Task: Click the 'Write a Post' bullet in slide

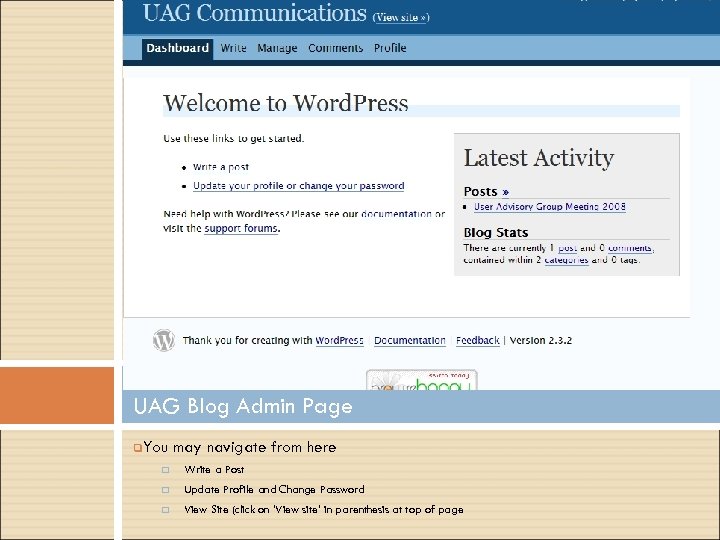Action: 214,470
